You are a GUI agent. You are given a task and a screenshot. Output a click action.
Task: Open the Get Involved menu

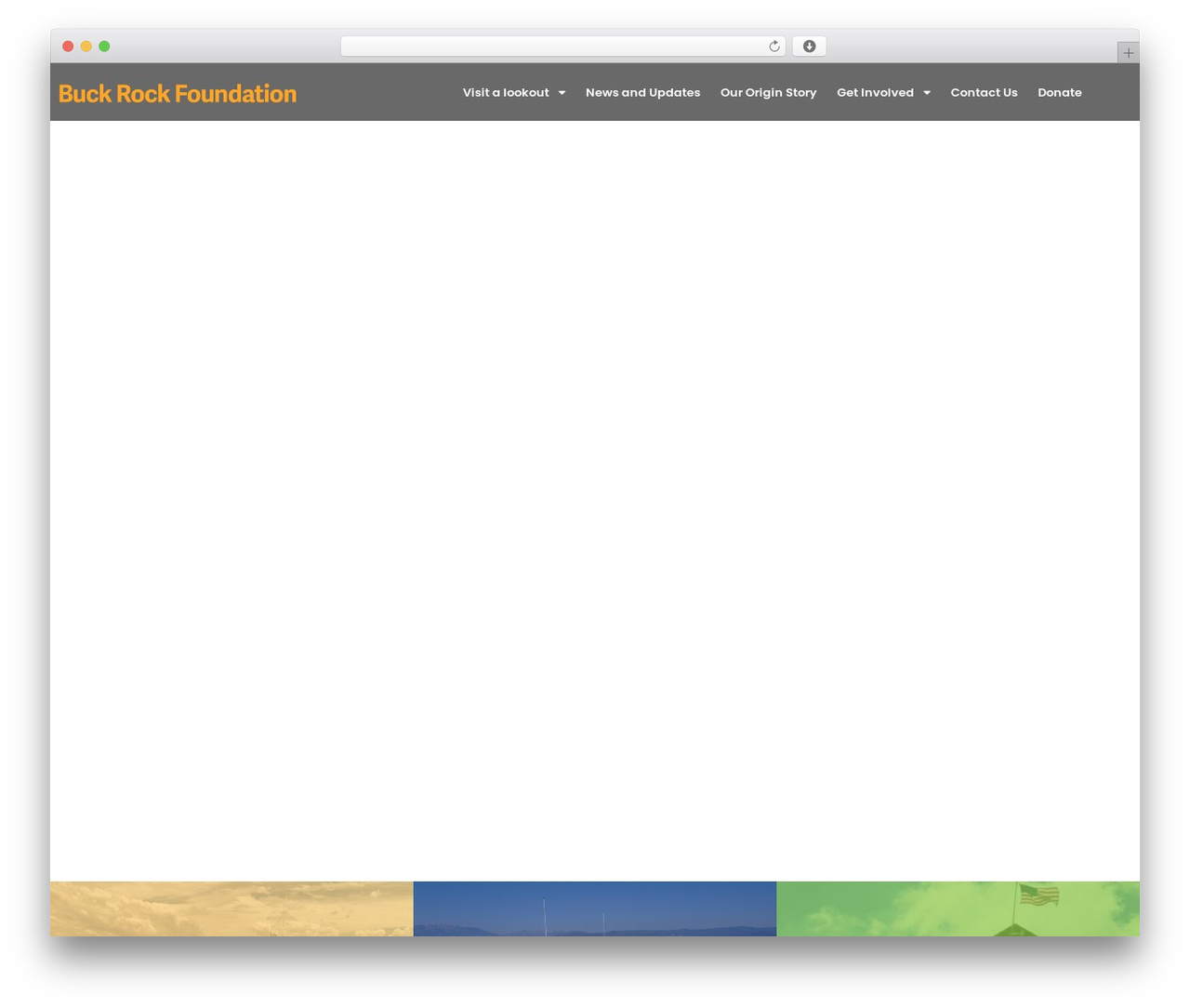point(875,92)
